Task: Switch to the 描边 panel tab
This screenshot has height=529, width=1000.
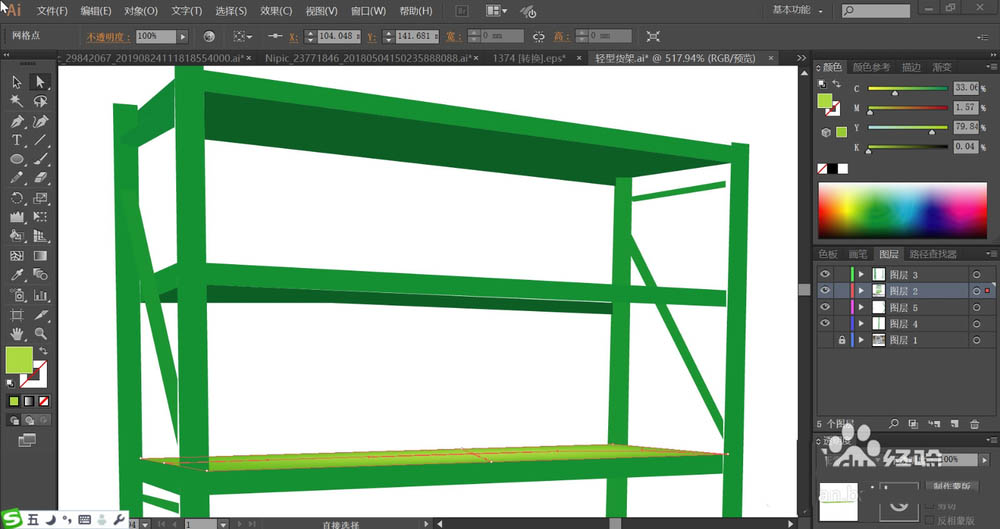Action: 911,67
